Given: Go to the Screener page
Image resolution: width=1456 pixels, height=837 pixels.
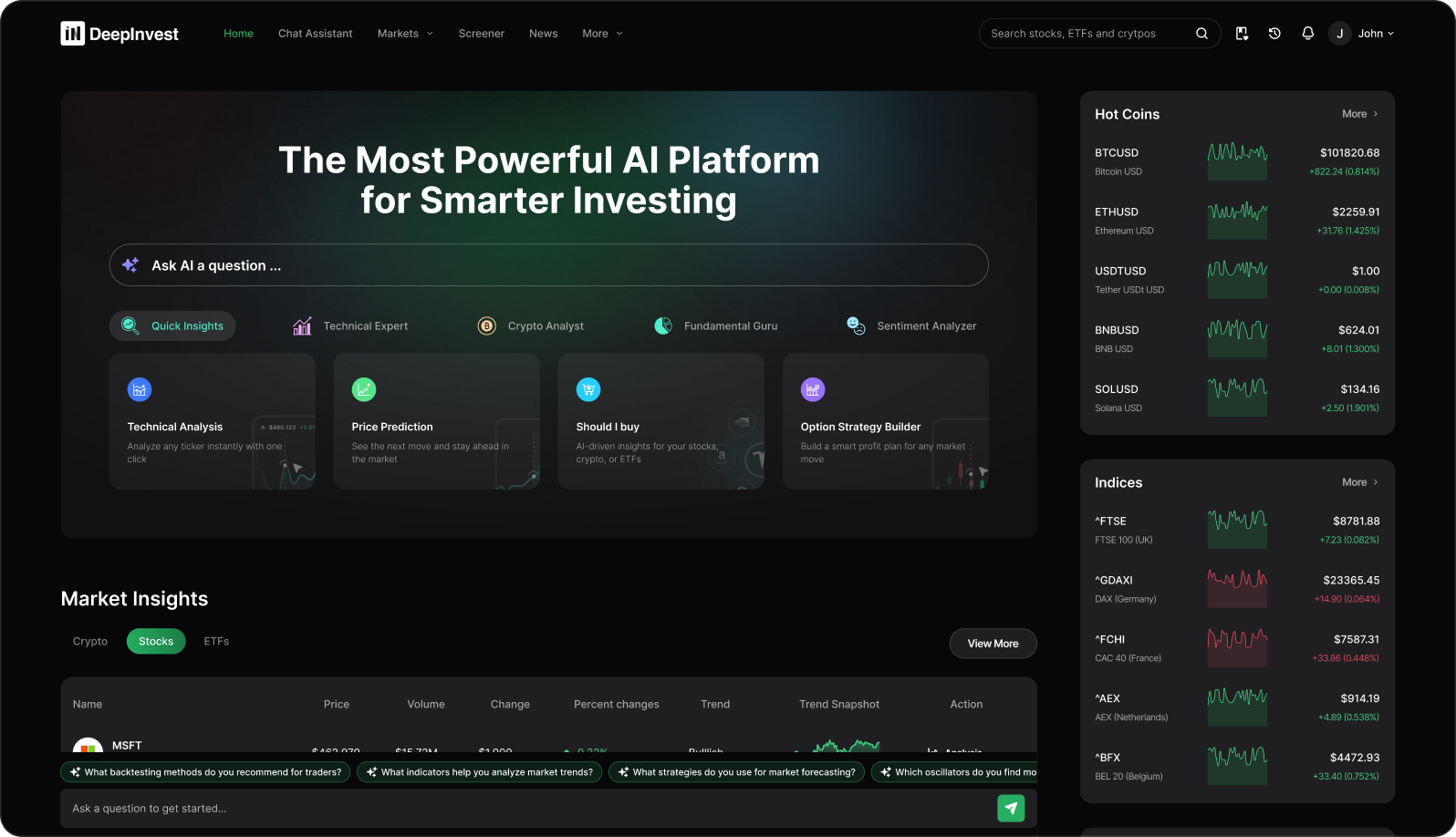Looking at the screenshot, I should tap(481, 34).
